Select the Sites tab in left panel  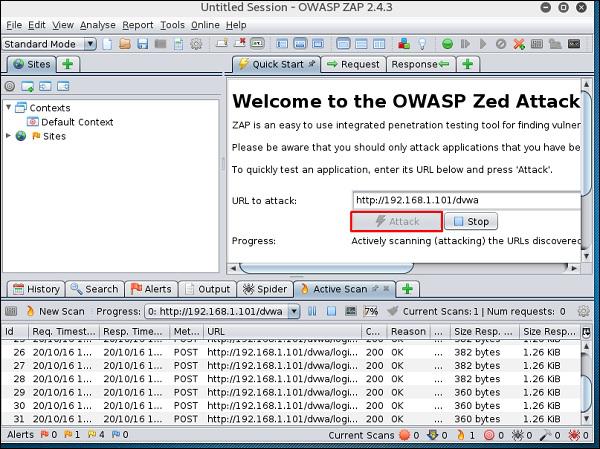tap(32, 64)
